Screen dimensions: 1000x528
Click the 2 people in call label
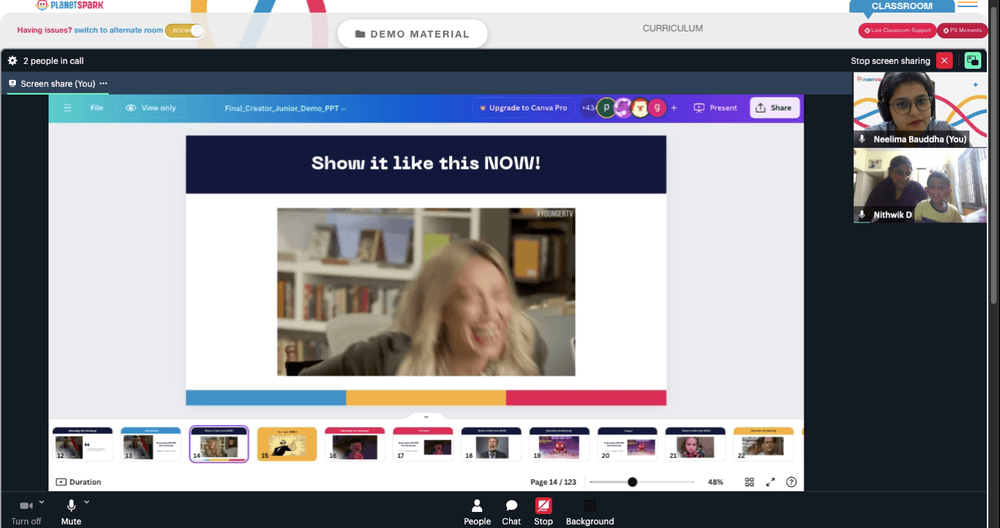(54, 61)
